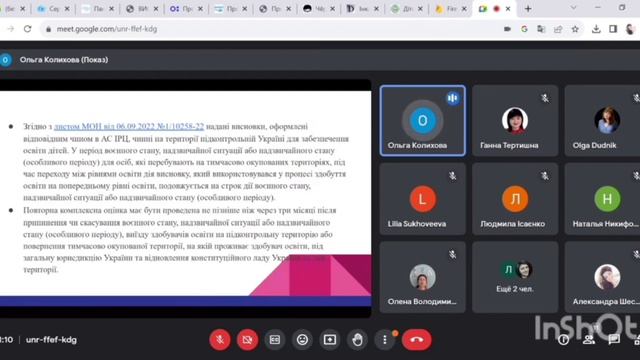
Task: Open the three-dot more options menu
Action: pos(385,340)
